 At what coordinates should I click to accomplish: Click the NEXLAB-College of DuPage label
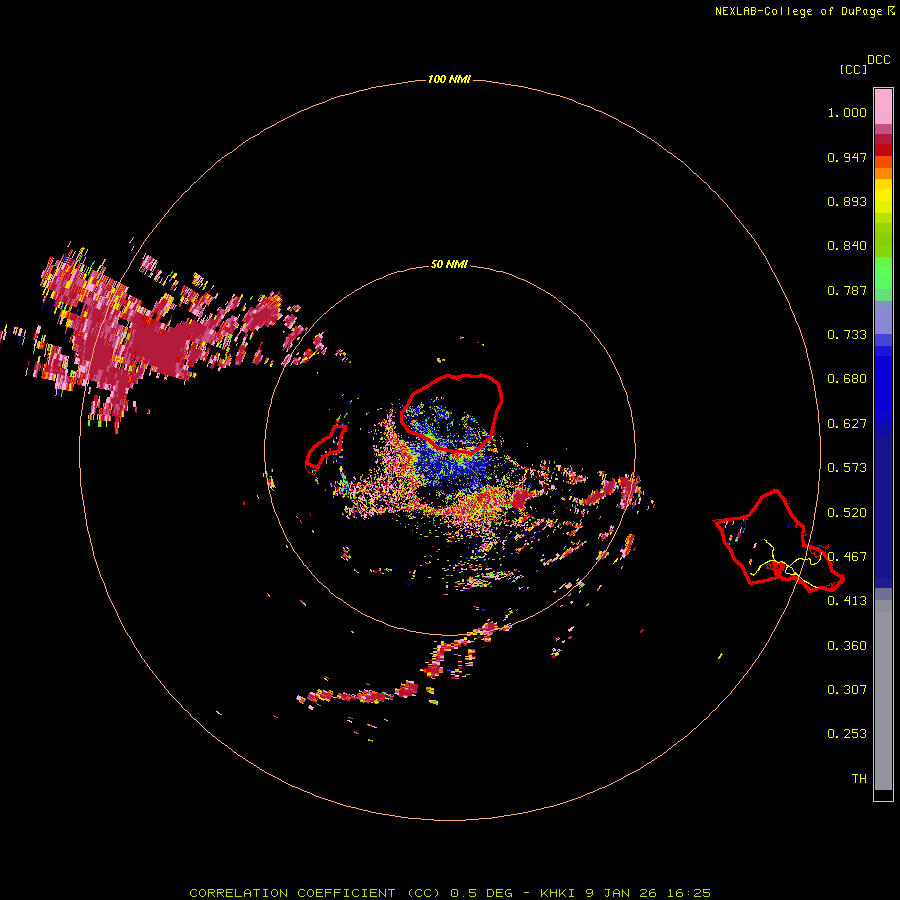click(x=798, y=11)
